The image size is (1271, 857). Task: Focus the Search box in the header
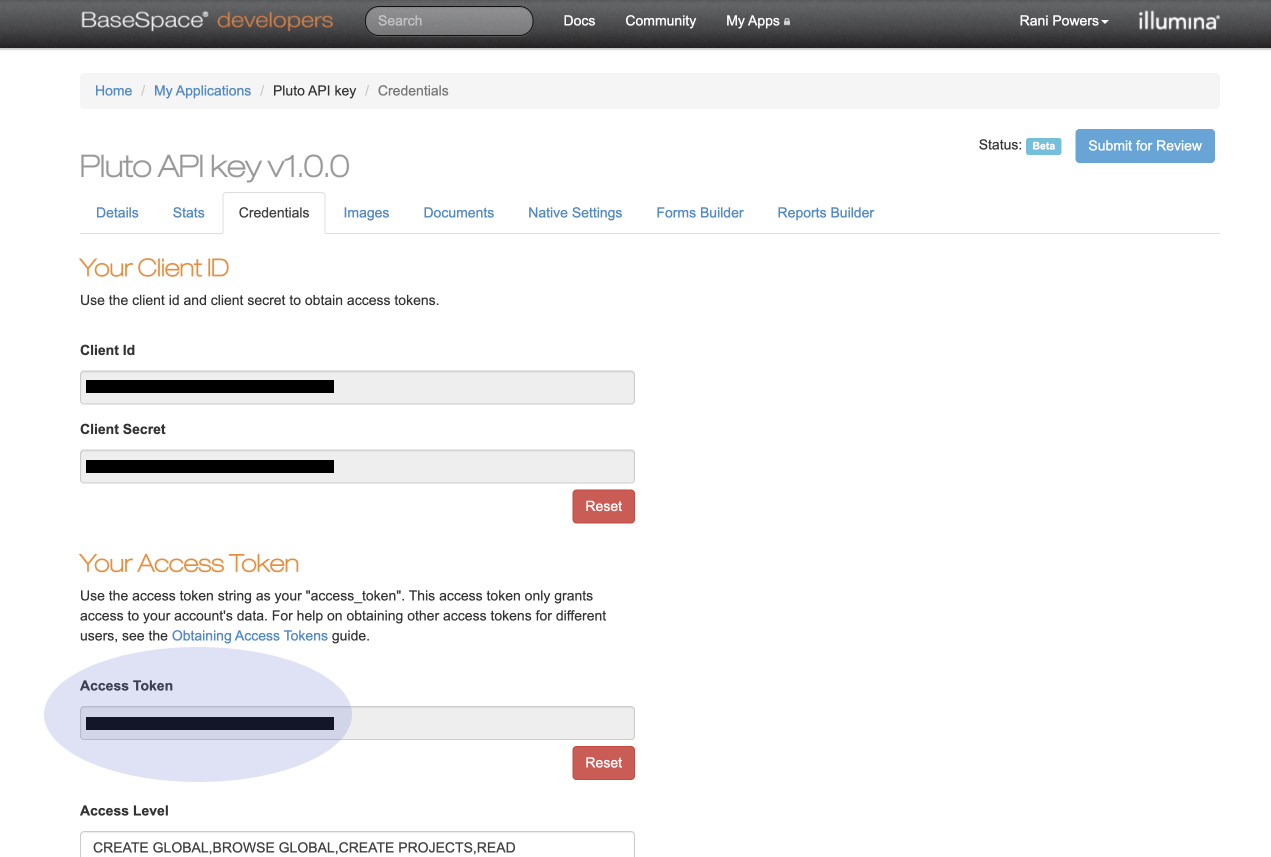coord(449,21)
